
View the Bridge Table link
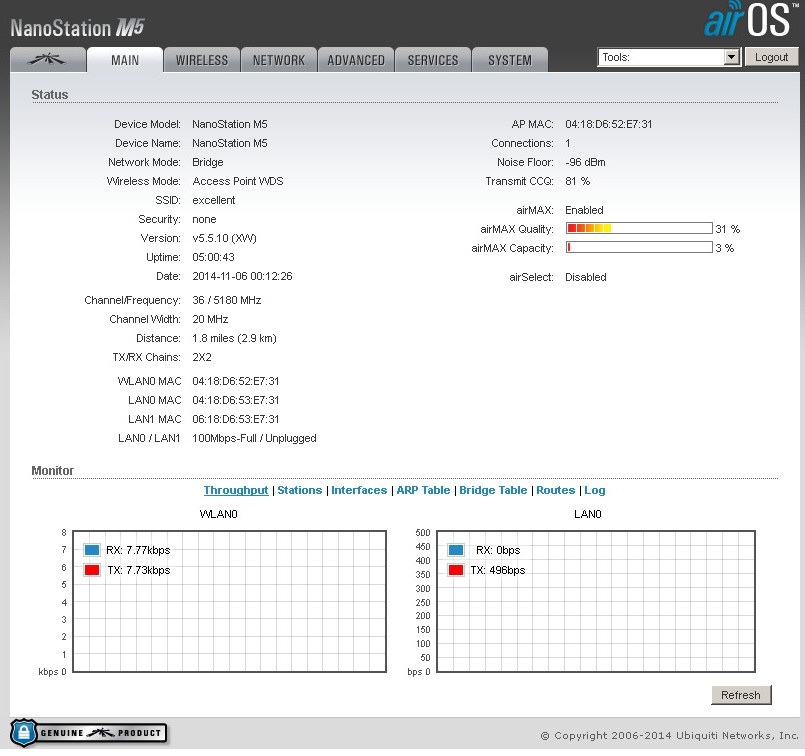[x=493, y=490]
